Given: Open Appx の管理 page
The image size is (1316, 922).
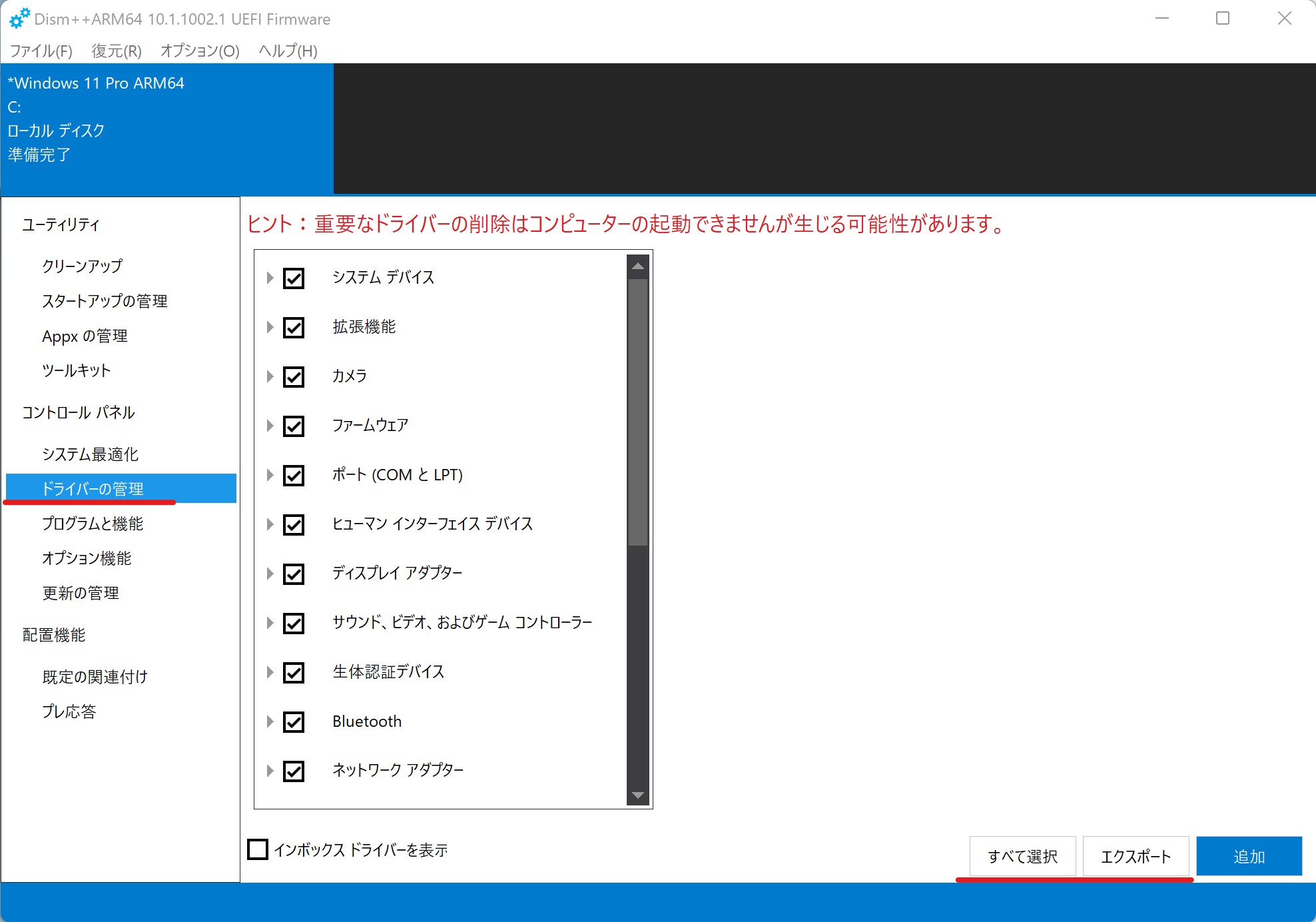Looking at the screenshot, I should tap(85, 336).
